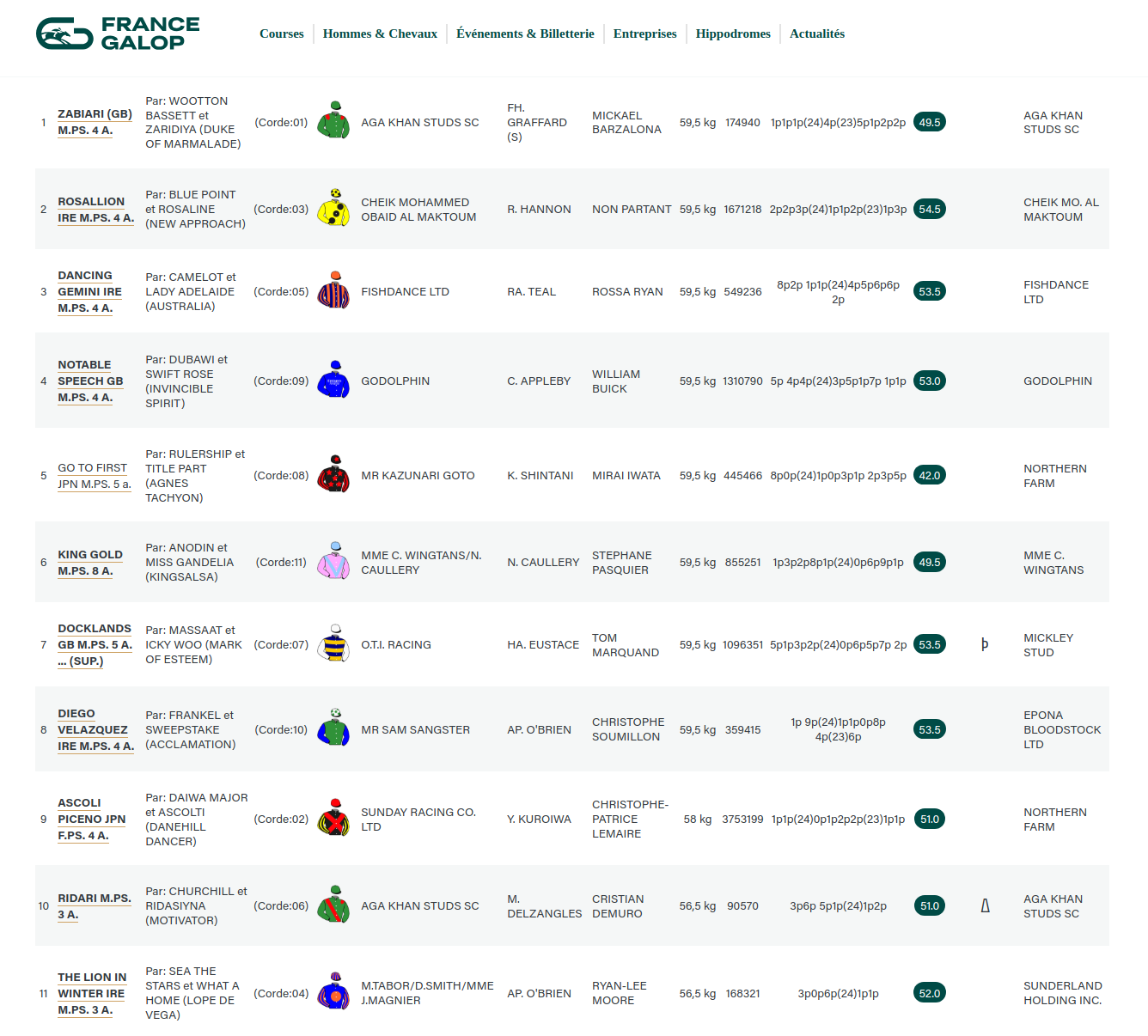
Task: Click jockey name RYAN-LEE MOORE
Action: [x=620, y=992]
